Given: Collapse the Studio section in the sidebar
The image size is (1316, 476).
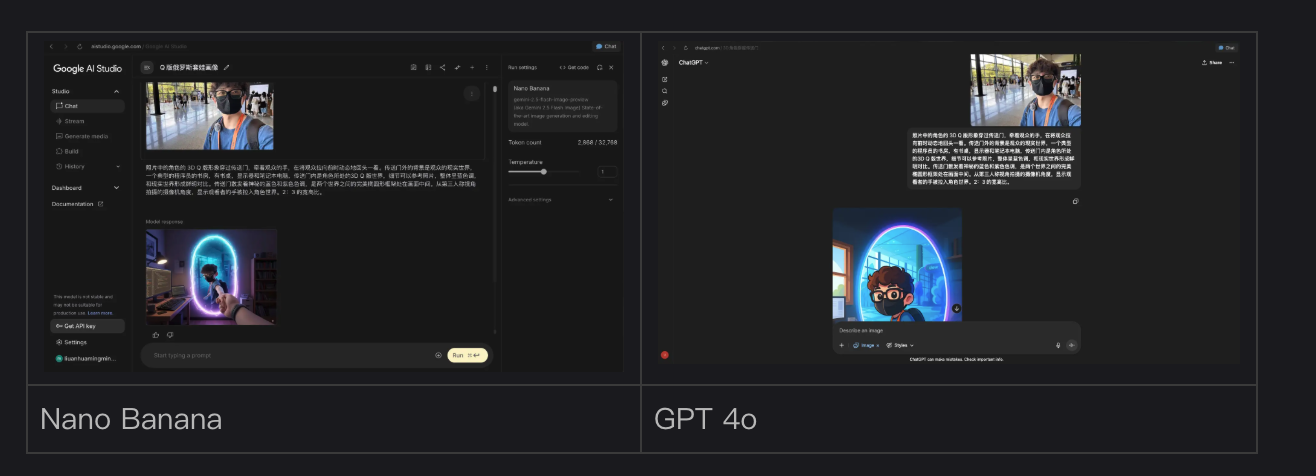Looking at the screenshot, I should (x=116, y=91).
